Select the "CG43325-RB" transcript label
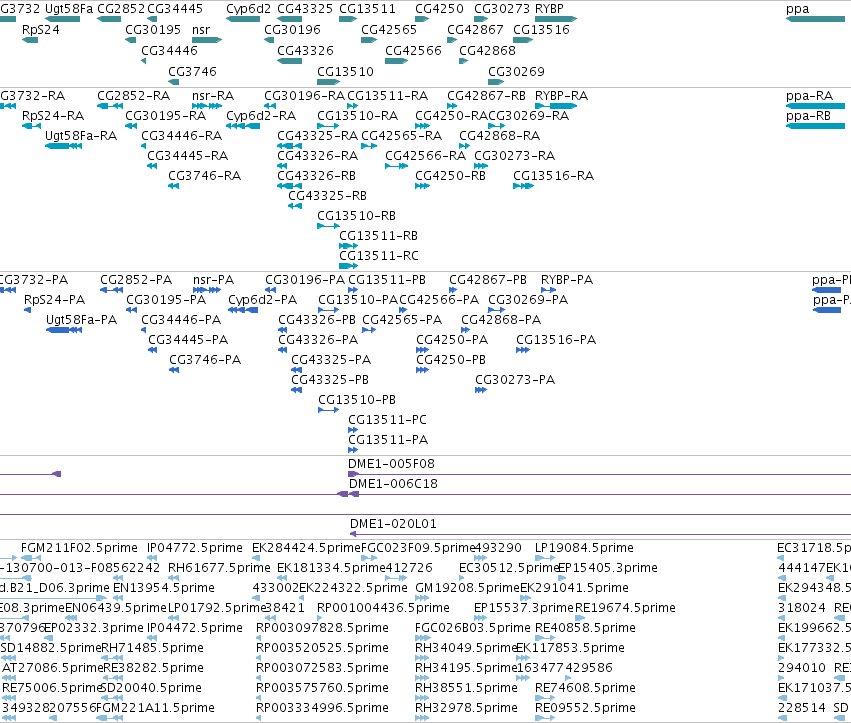851x723 pixels. (x=327, y=196)
